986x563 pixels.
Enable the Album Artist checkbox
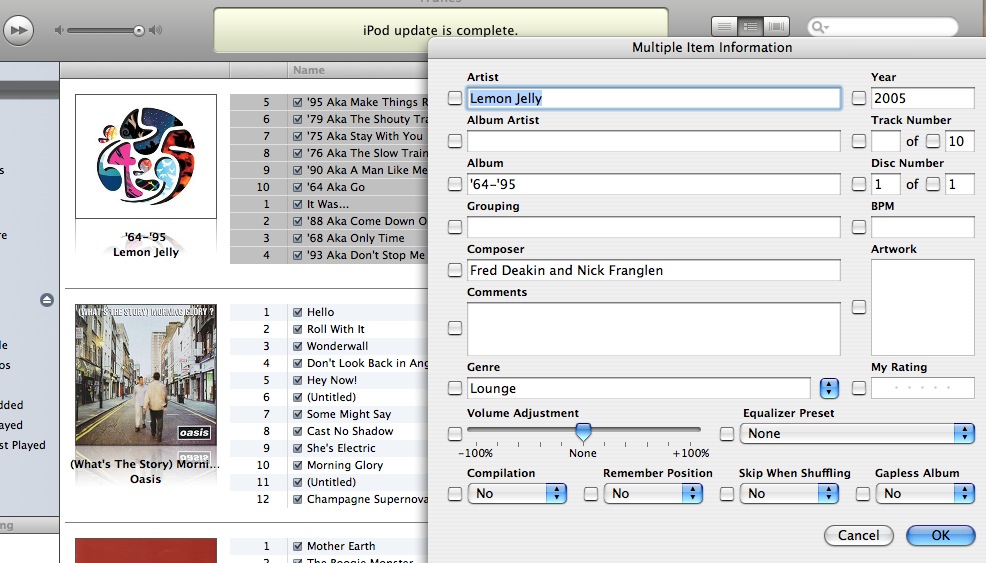pyautogui.click(x=455, y=141)
